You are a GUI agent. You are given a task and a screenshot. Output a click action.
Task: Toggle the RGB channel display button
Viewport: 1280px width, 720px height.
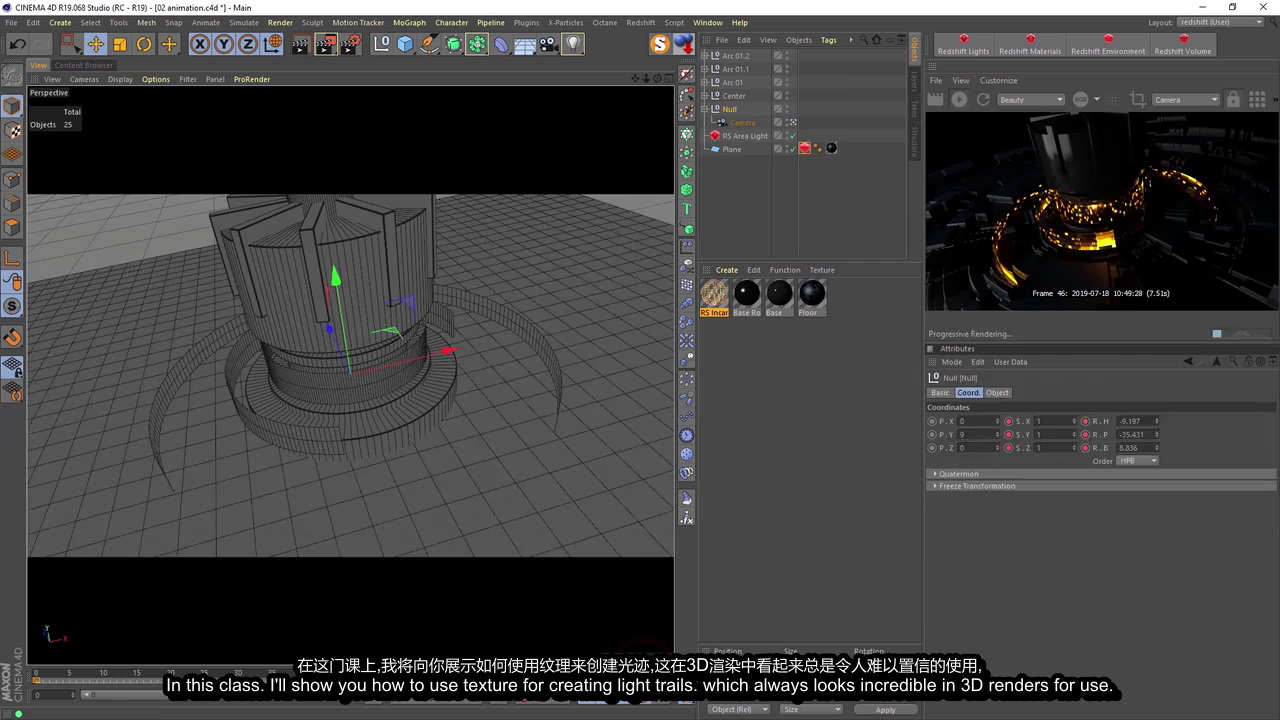pos(1080,99)
